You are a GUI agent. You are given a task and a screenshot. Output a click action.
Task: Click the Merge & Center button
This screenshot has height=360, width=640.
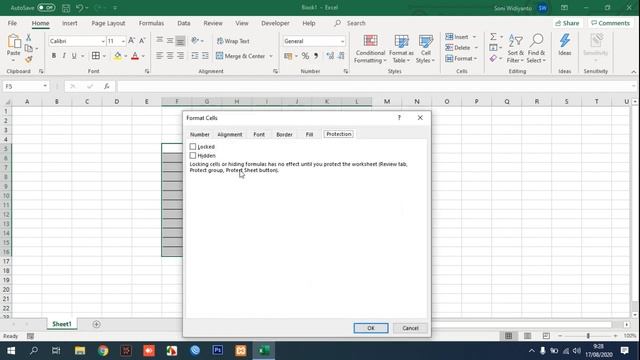pyautogui.click(x=241, y=56)
